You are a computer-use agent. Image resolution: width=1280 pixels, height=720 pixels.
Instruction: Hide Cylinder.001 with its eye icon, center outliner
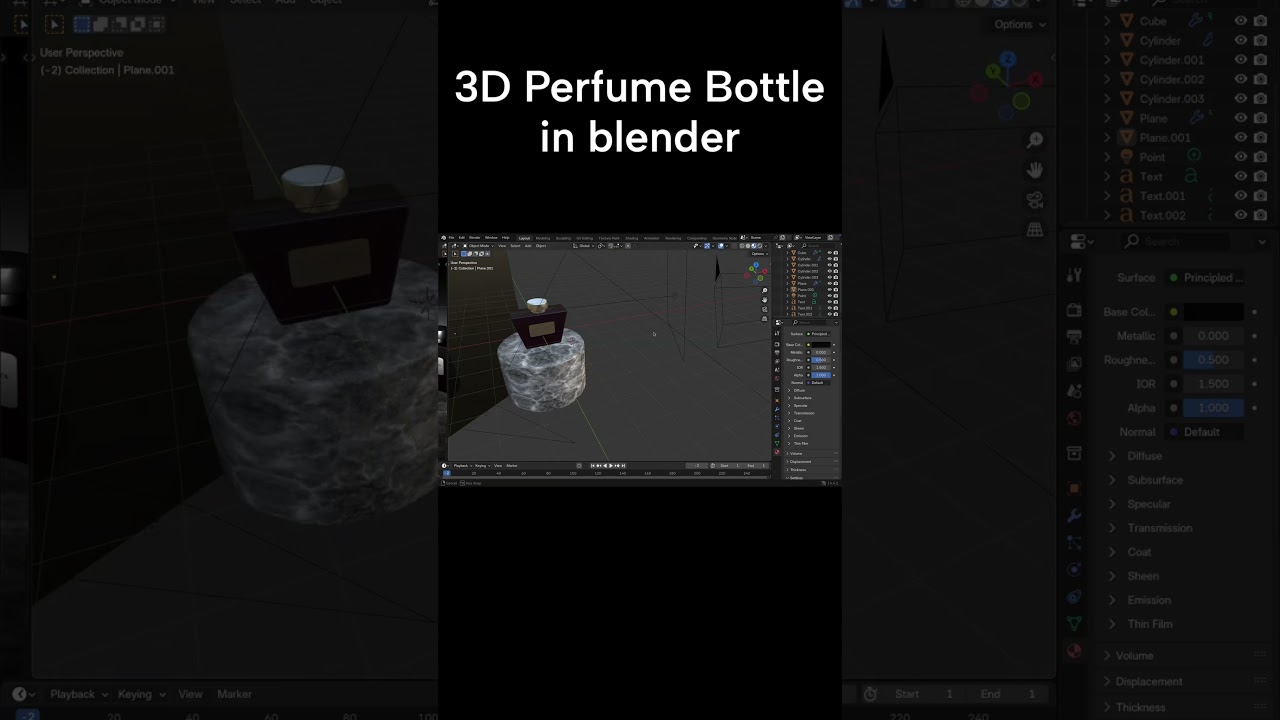pyautogui.click(x=830, y=265)
